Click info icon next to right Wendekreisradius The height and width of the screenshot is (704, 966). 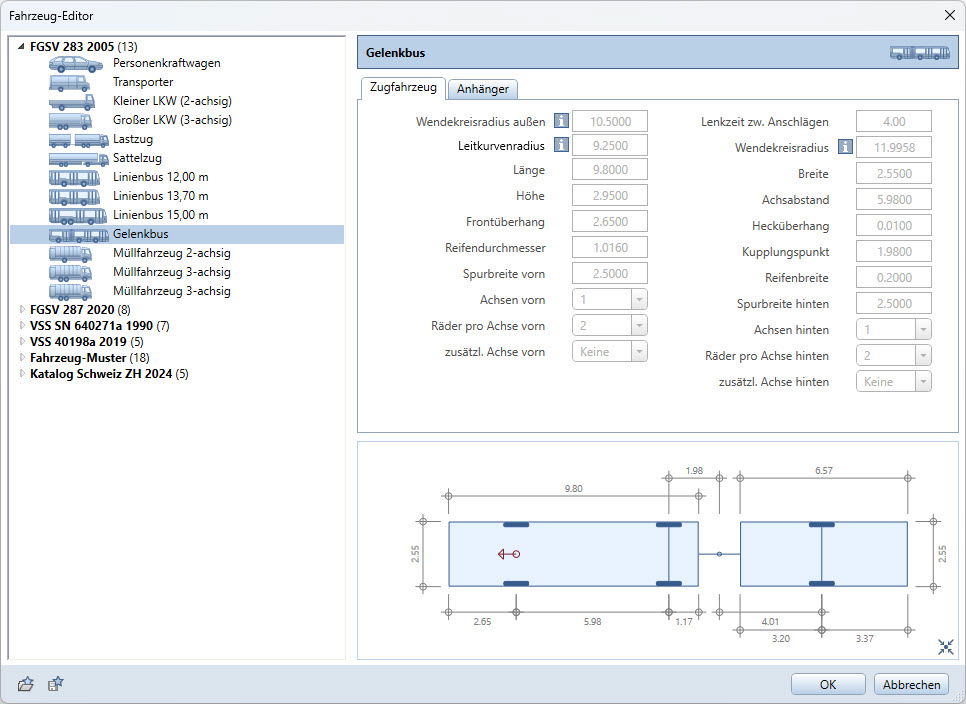pos(846,148)
